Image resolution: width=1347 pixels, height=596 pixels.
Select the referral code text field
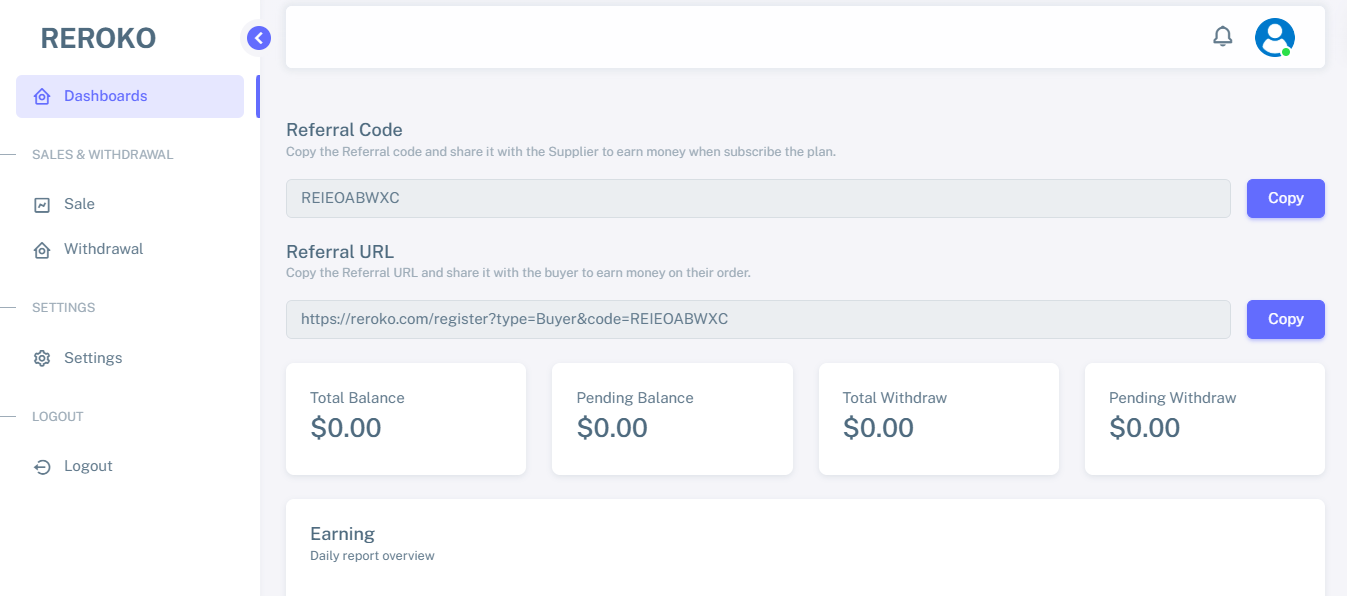pyautogui.click(x=757, y=198)
